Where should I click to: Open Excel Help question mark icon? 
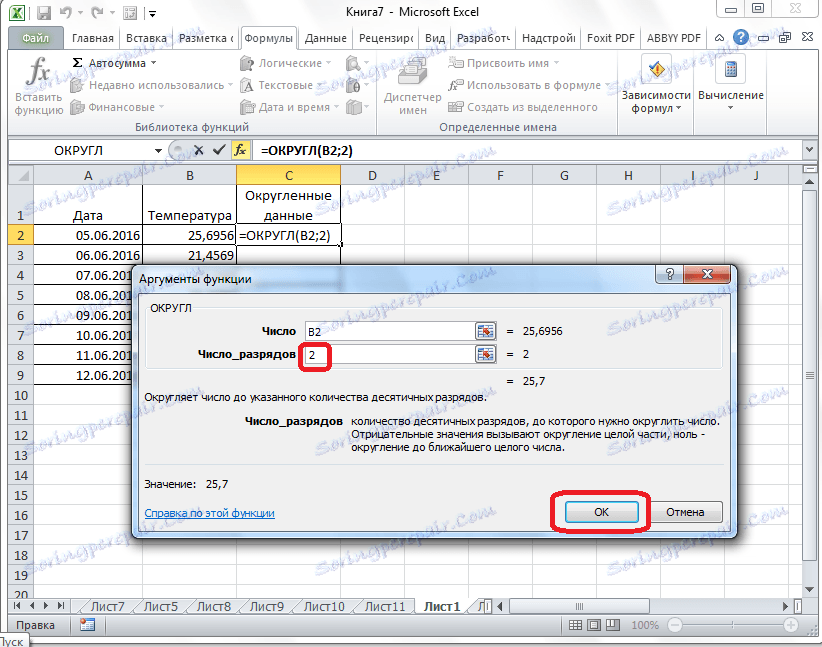click(x=741, y=37)
